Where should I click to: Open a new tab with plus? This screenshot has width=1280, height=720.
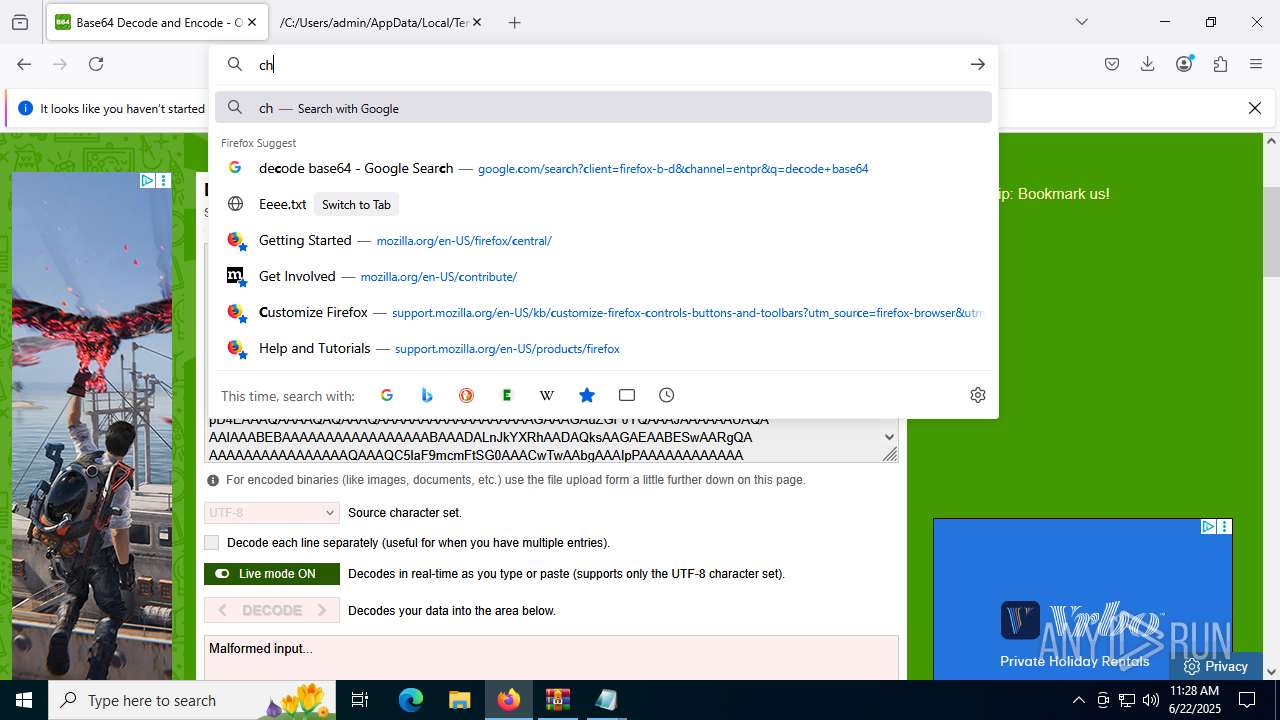(x=515, y=22)
